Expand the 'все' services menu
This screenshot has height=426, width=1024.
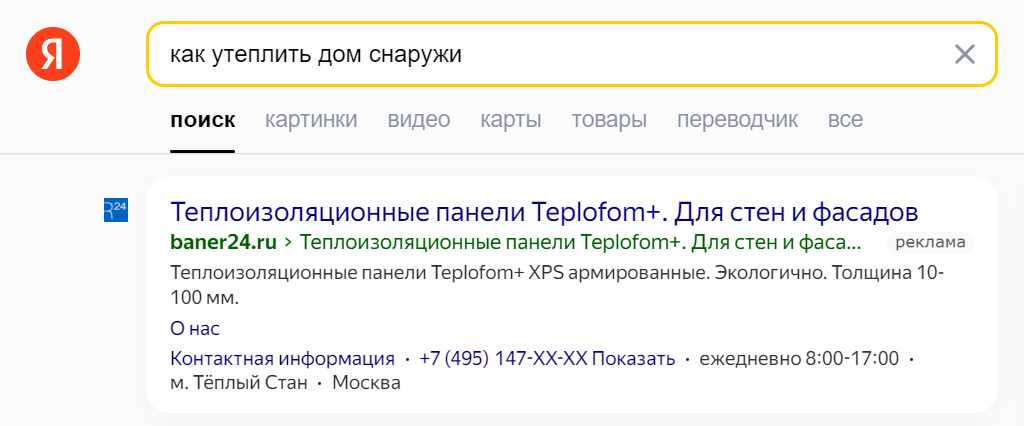(x=845, y=120)
